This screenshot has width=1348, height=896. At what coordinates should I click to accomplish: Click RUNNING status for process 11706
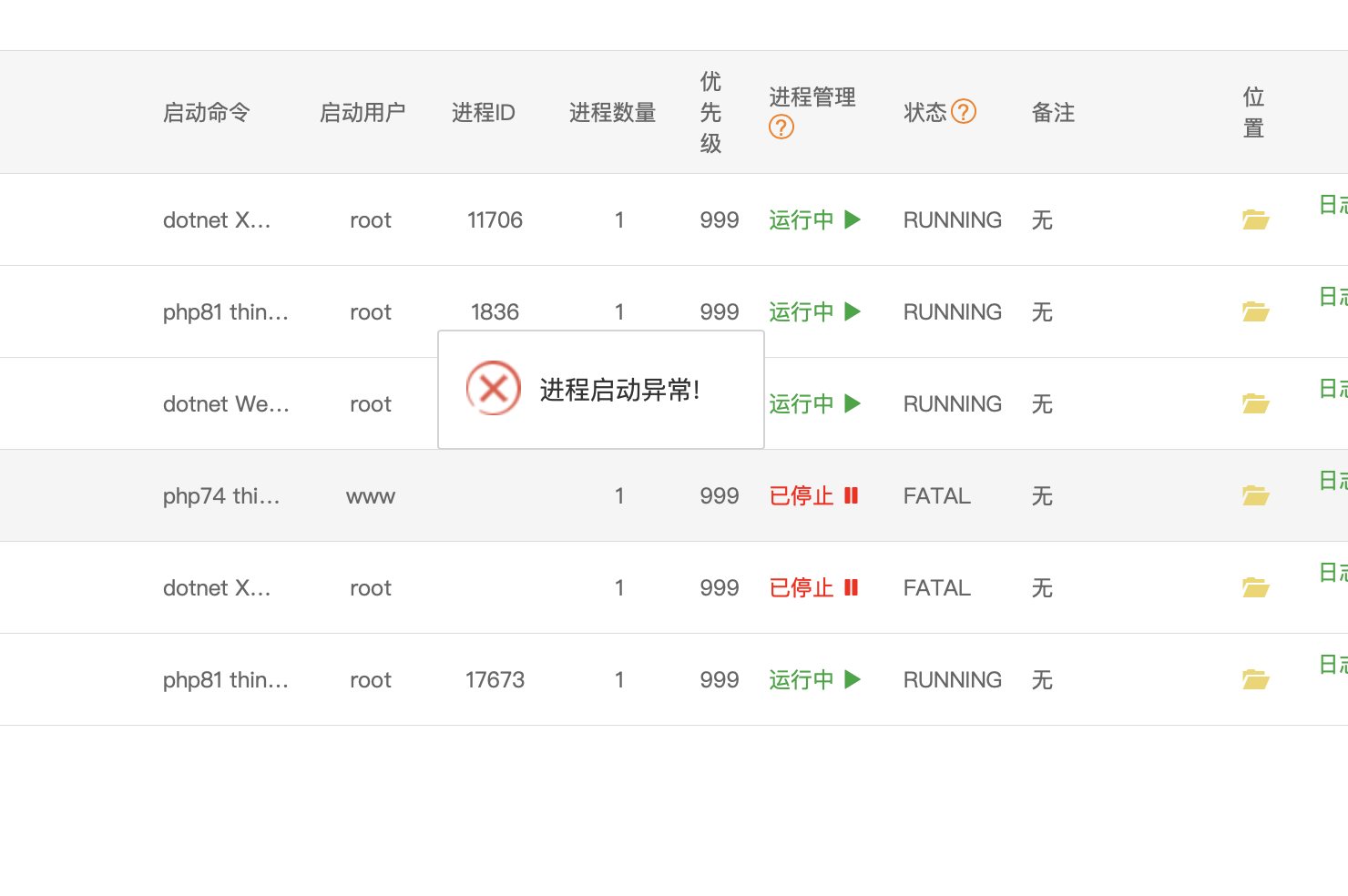click(953, 219)
